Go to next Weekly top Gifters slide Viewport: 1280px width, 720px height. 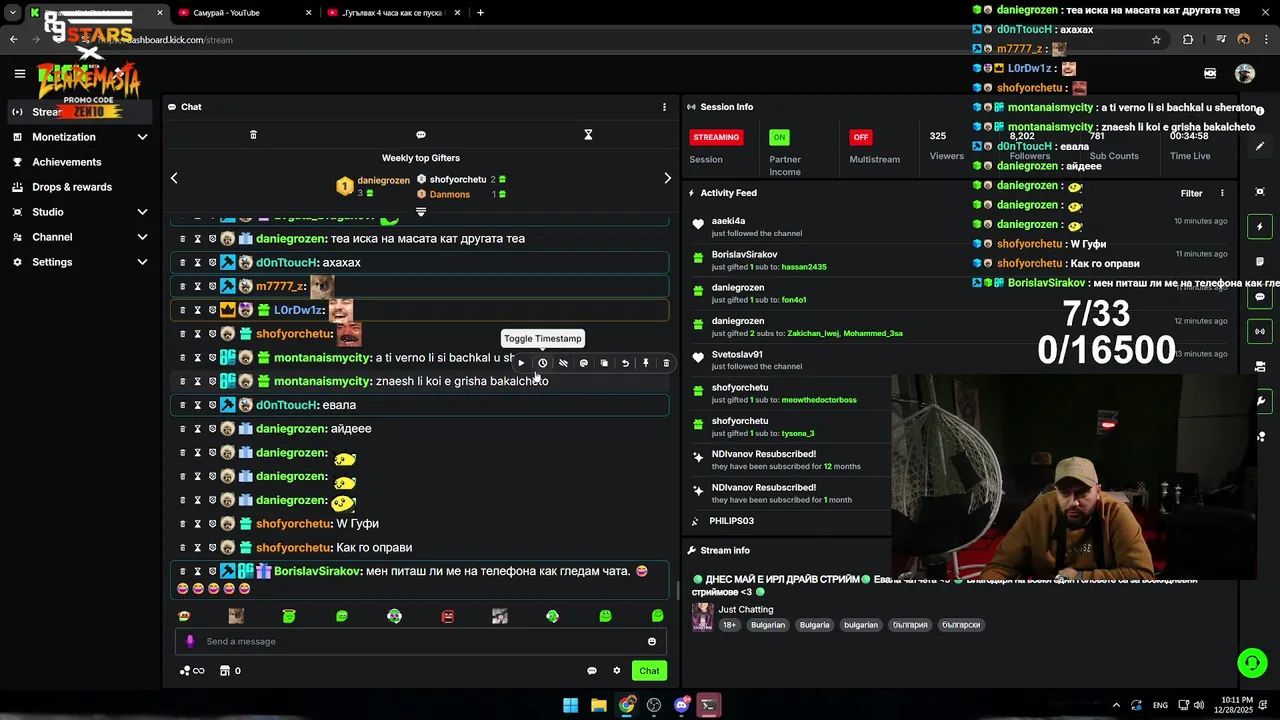(668, 178)
